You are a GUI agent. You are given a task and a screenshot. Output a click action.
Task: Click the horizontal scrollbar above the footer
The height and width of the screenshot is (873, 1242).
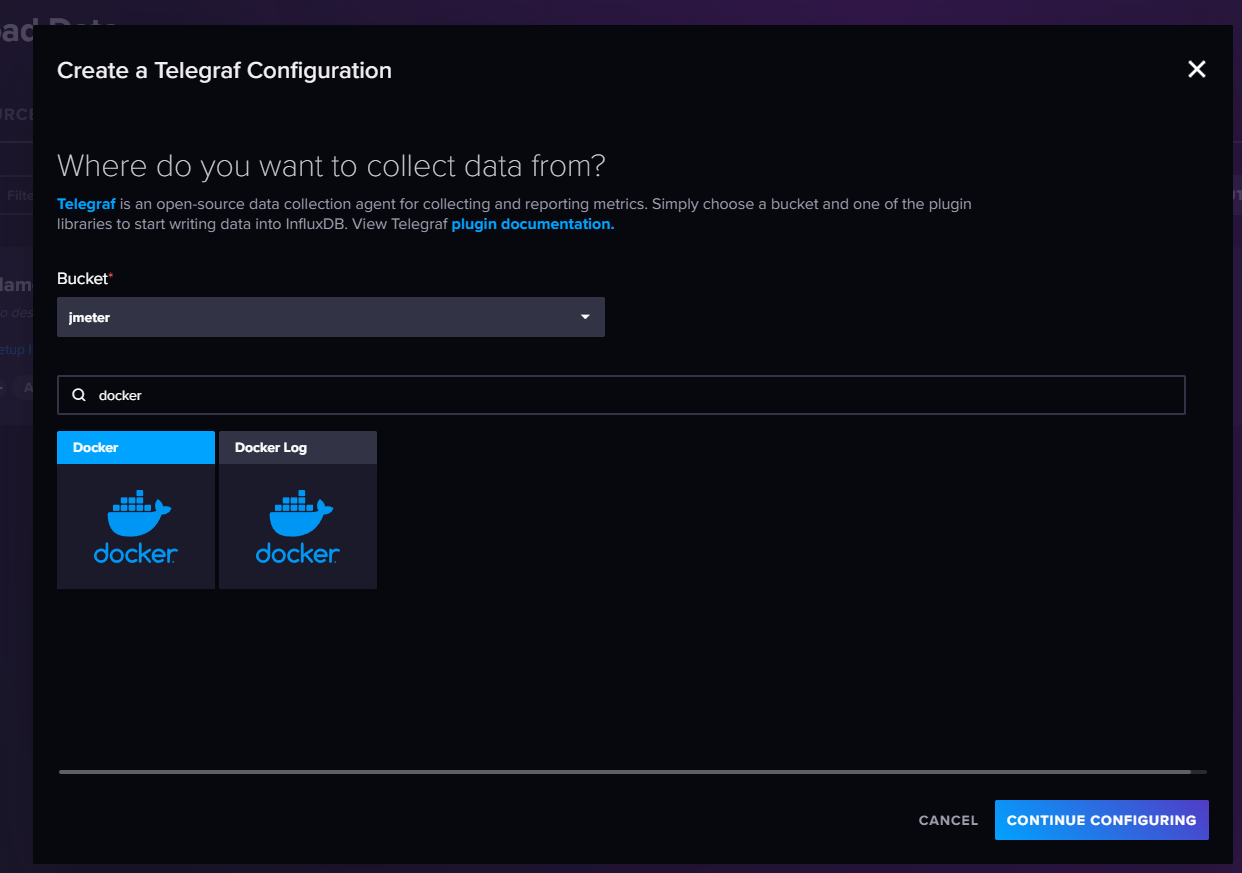tap(625, 772)
